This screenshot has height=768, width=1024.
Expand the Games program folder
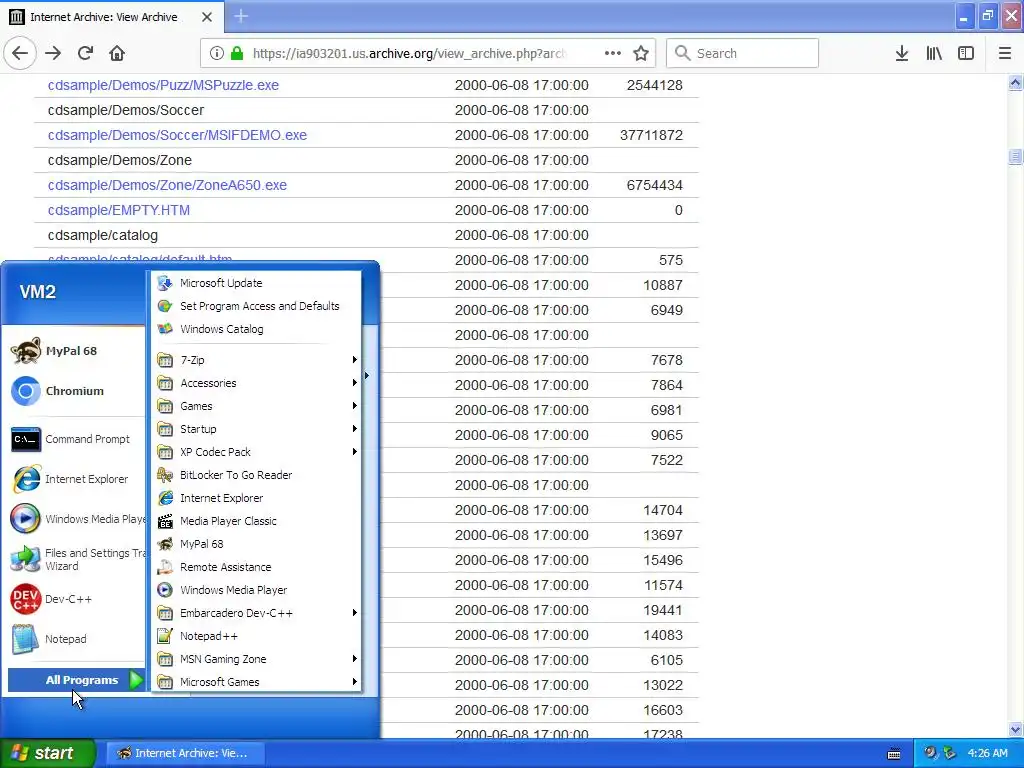(x=256, y=406)
